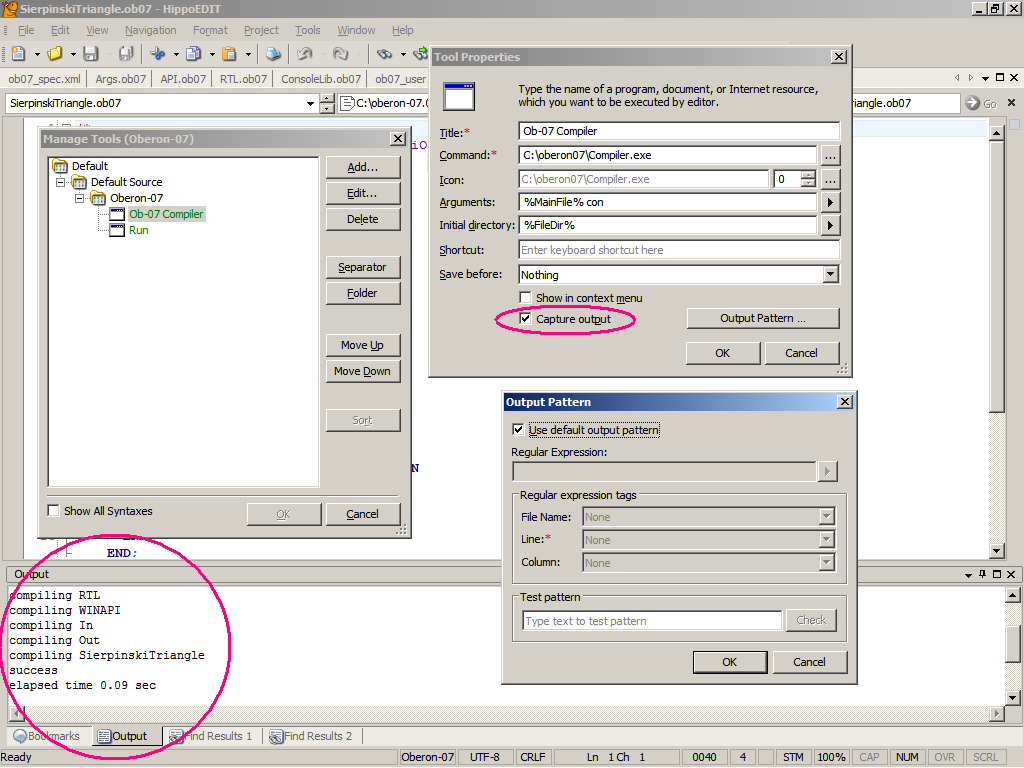This screenshot has height=768, width=1024.
Task: Switch to the Find Results 1 tab
Action: click(212, 736)
